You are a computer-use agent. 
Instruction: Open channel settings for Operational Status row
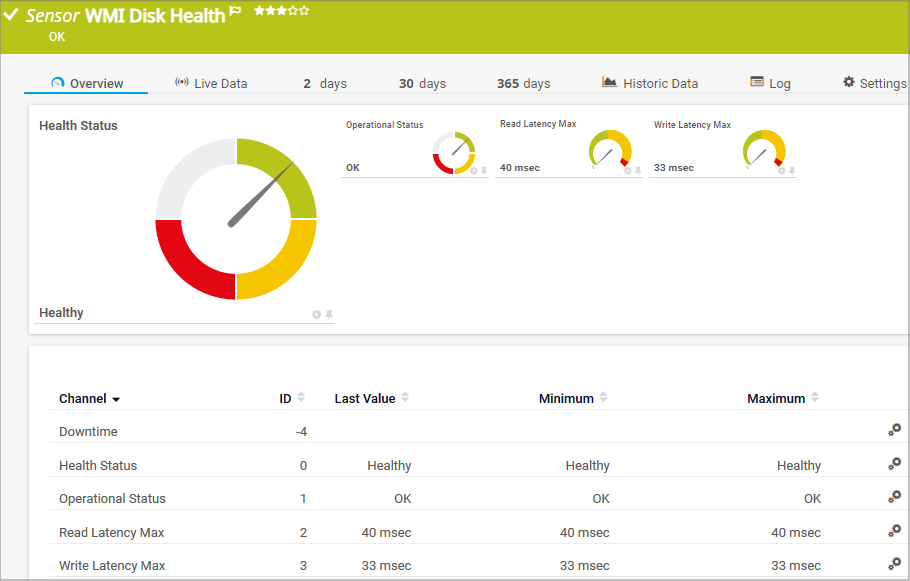point(894,497)
